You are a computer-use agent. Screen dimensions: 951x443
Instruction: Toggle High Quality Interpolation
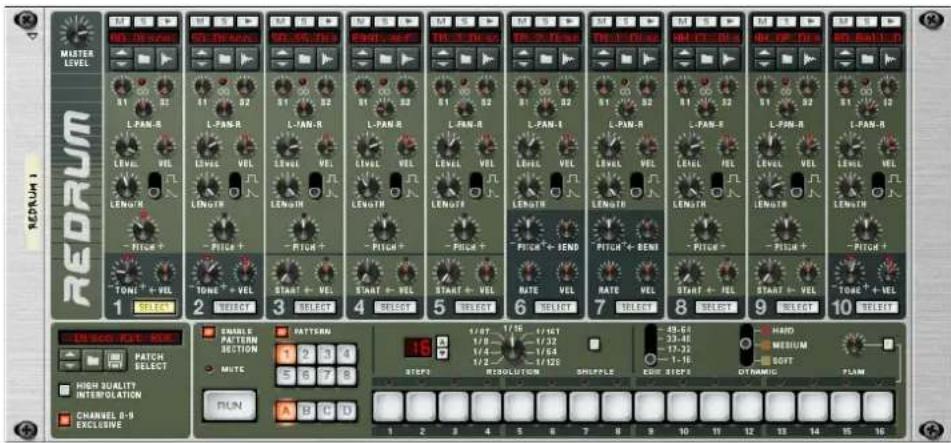(x=64, y=390)
